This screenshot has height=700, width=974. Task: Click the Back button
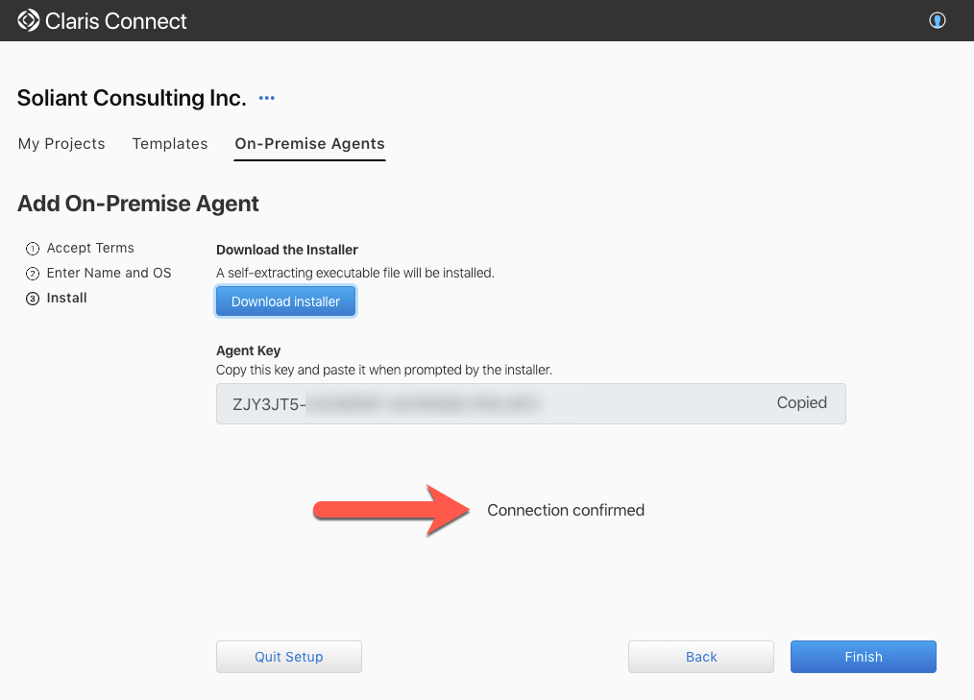701,657
